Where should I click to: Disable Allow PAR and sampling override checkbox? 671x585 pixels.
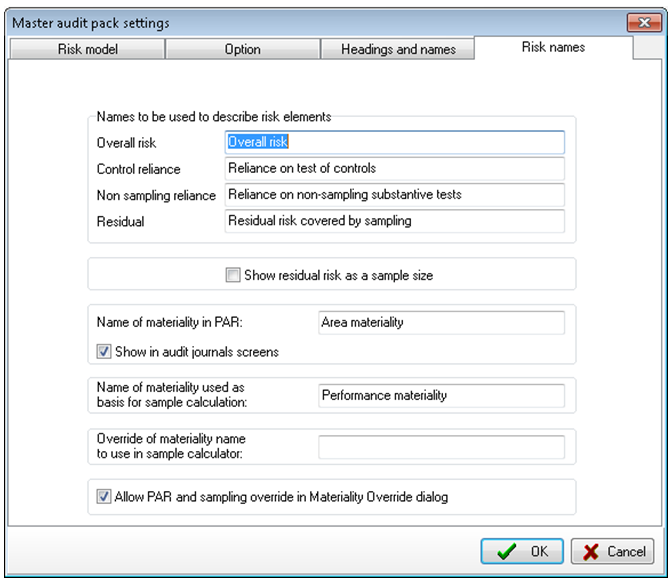[x=104, y=497]
